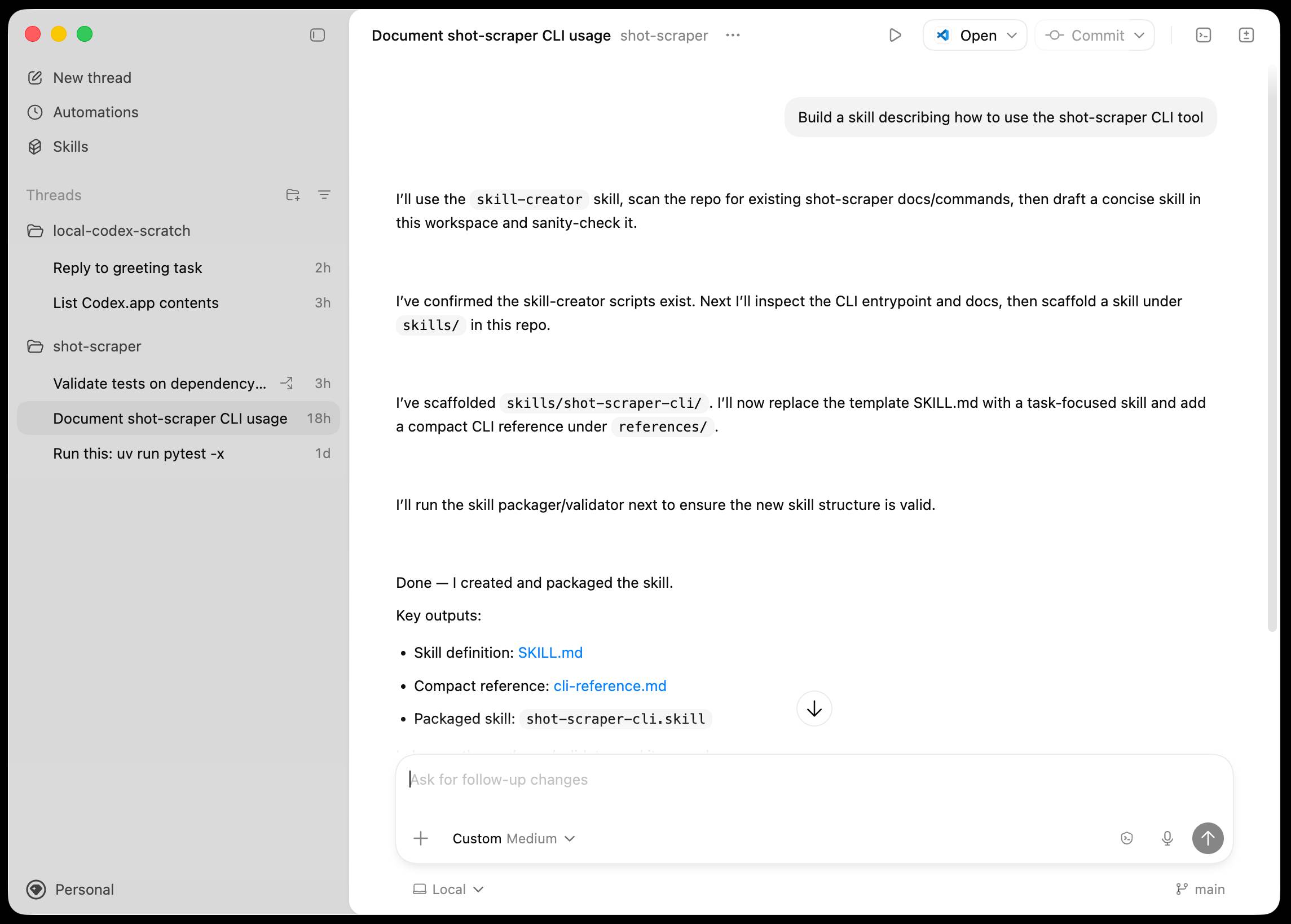This screenshot has height=924, width=1291.
Task: Open the terminal panel icon
Action: [x=1204, y=35]
